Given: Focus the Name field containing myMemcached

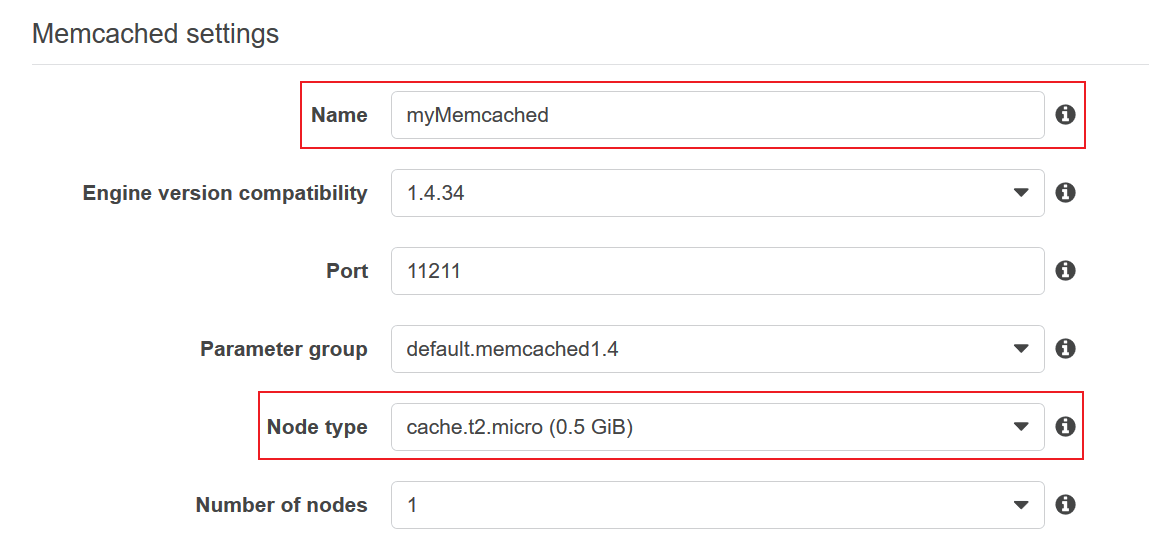Looking at the screenshot, I should (716, 115).
